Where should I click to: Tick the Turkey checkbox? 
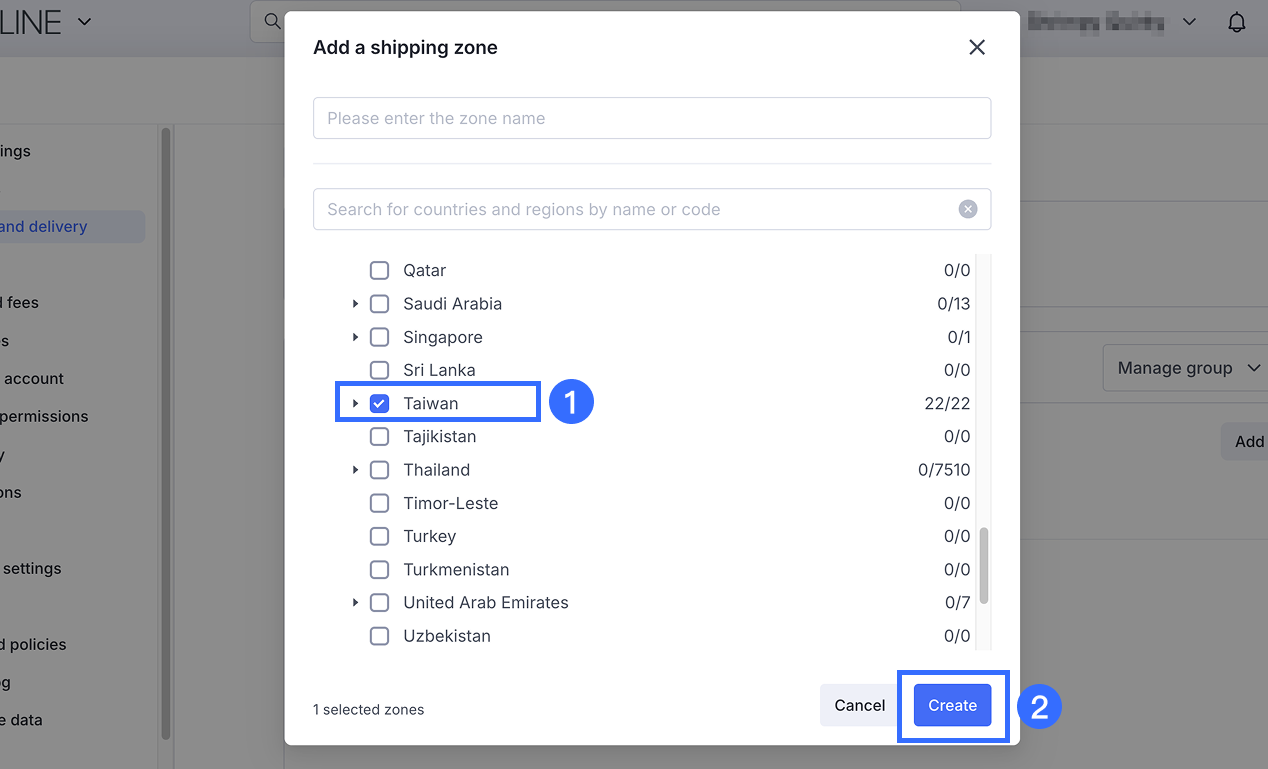pyautogui.click(x=379, y=536)
